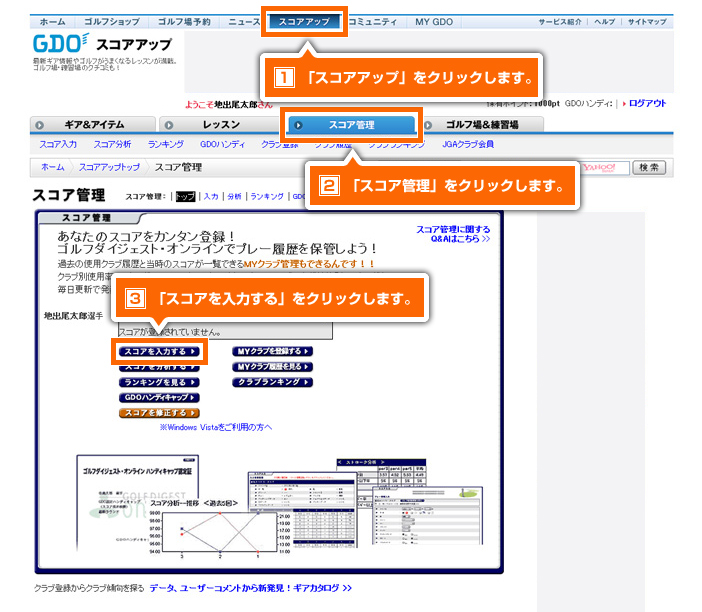
Task: Click the GDOハンディキャップ button
Action: 159,398
